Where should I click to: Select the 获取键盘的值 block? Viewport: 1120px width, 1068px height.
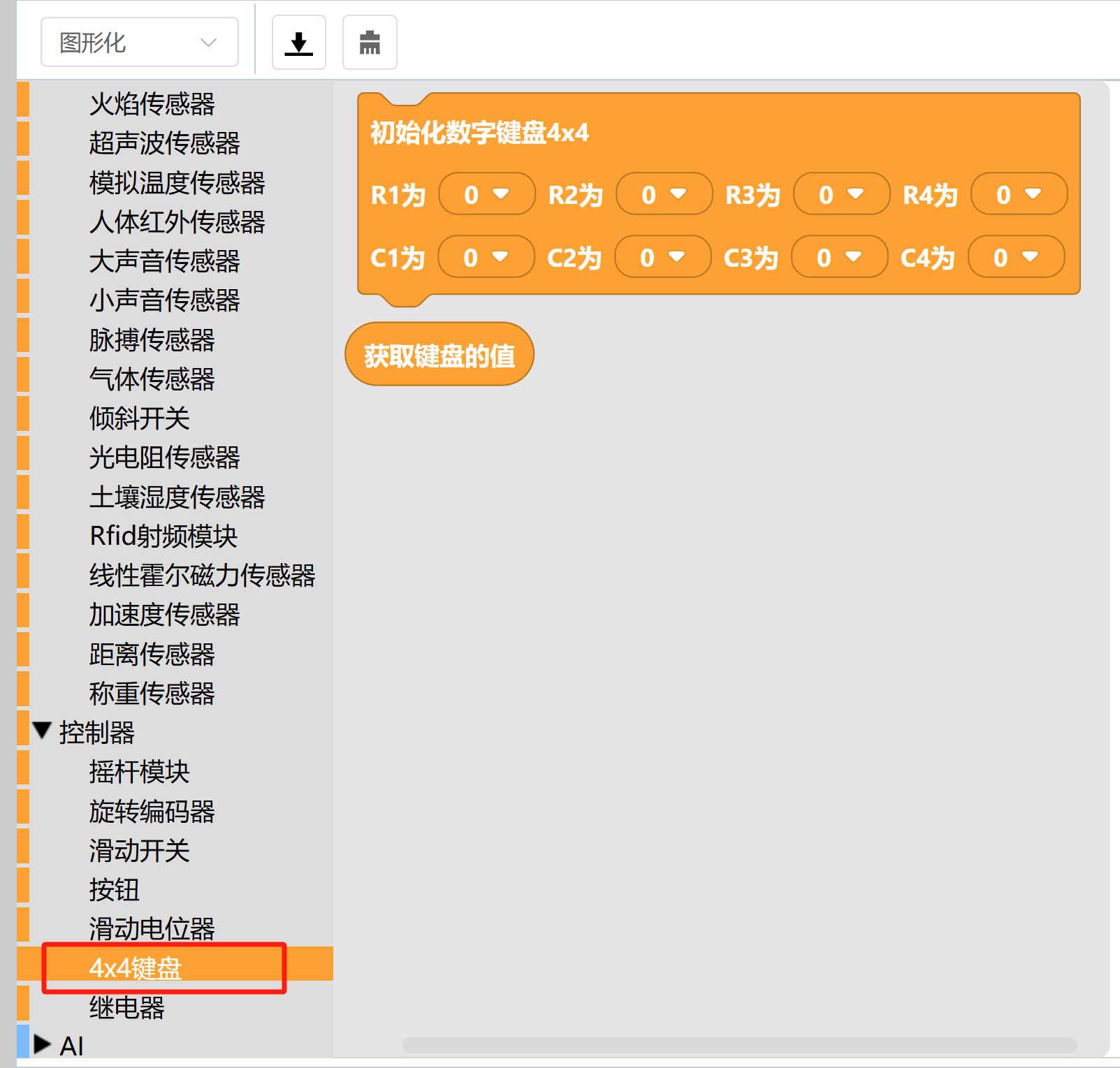[x=439, y=355]
